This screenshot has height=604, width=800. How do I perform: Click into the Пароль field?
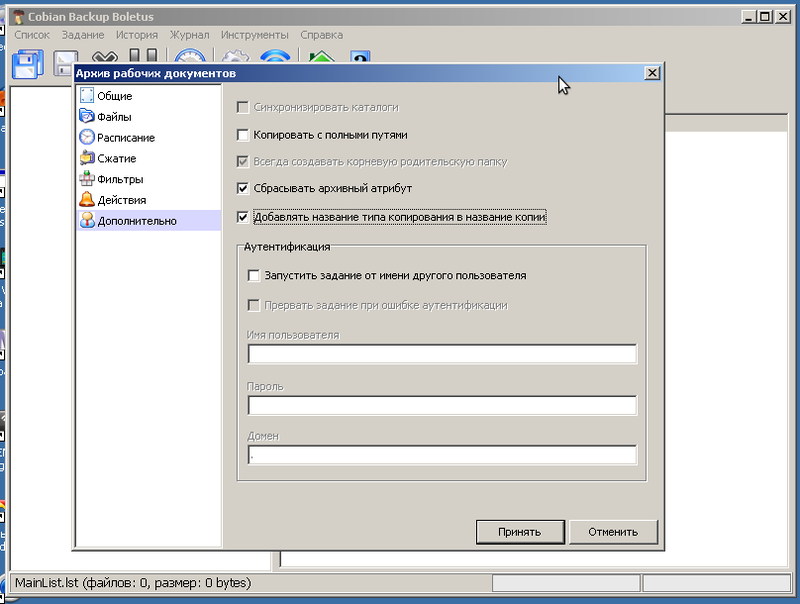coord(442,405)
